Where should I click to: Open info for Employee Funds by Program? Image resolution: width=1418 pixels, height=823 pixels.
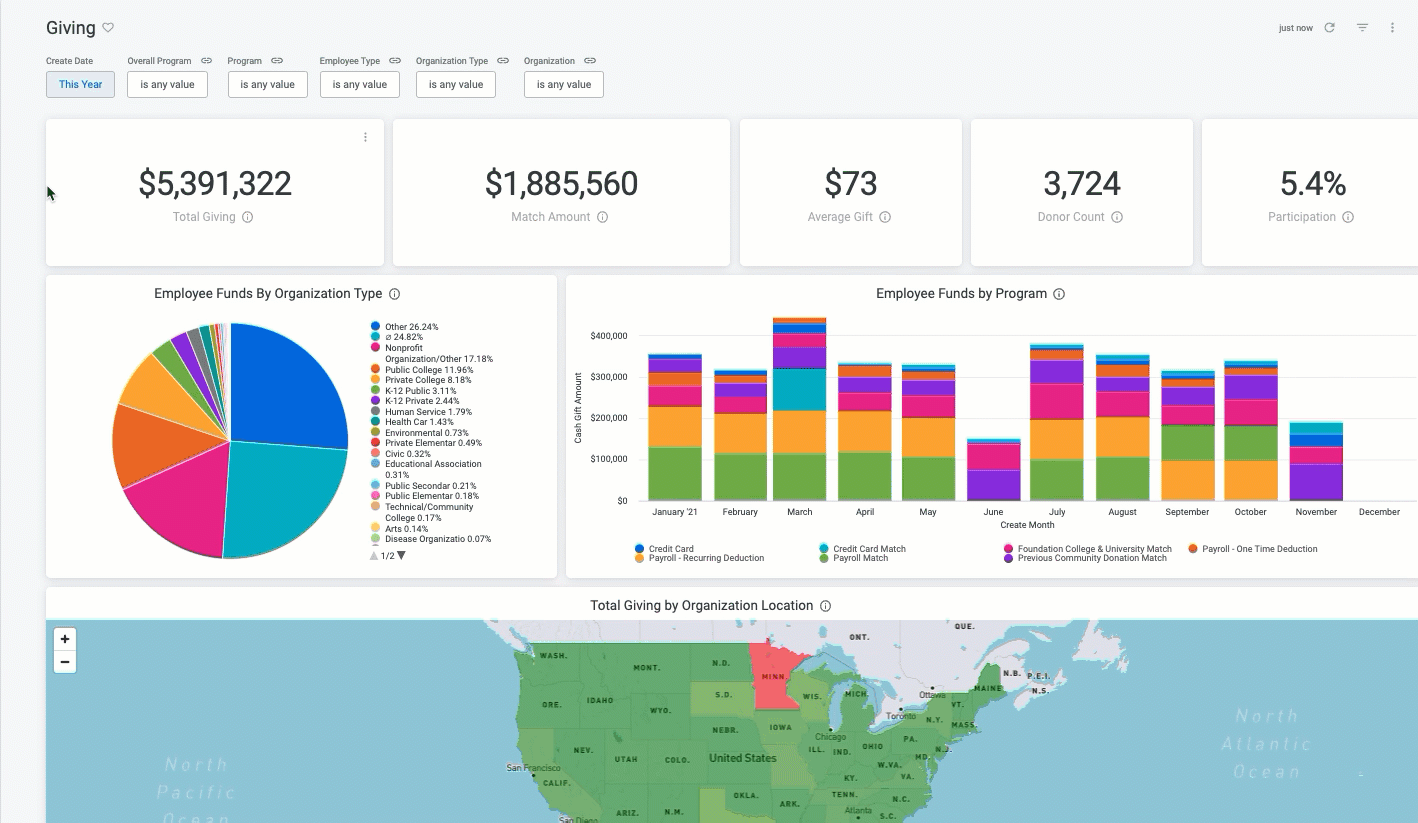tap(1059, 294)
